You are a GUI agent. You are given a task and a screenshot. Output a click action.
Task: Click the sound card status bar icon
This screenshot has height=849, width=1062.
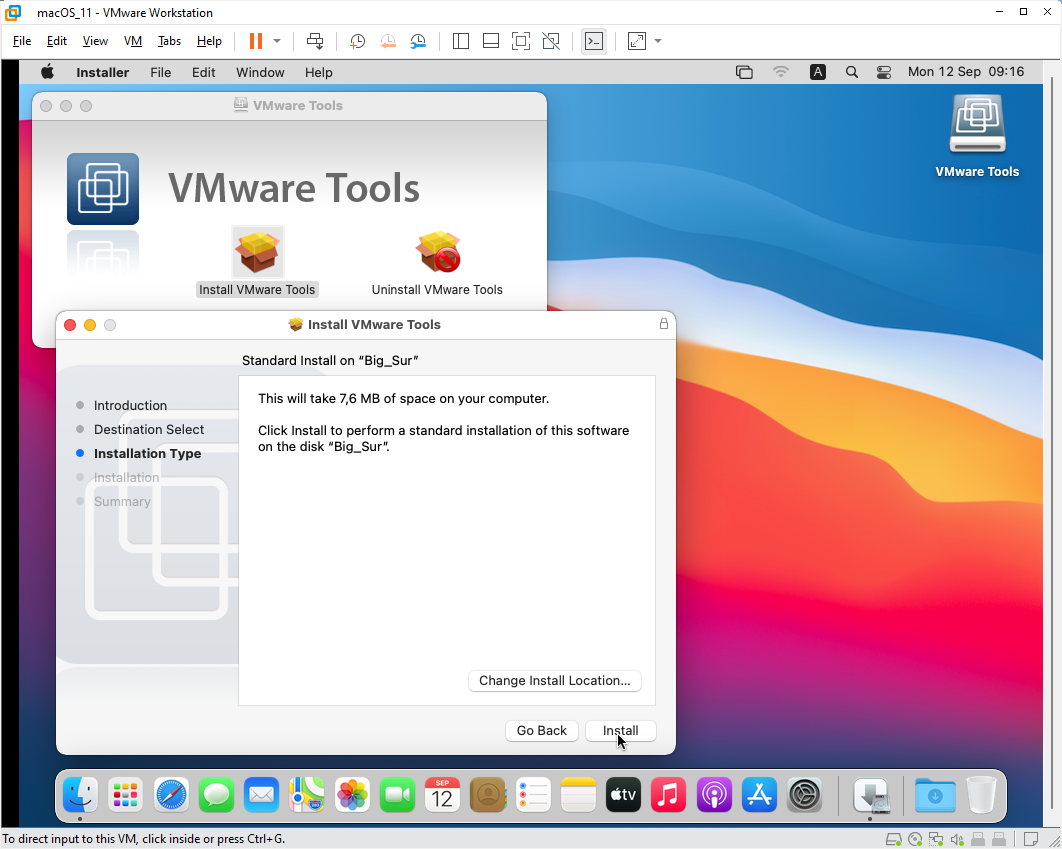pyautogui.click(x=957, y=840)
